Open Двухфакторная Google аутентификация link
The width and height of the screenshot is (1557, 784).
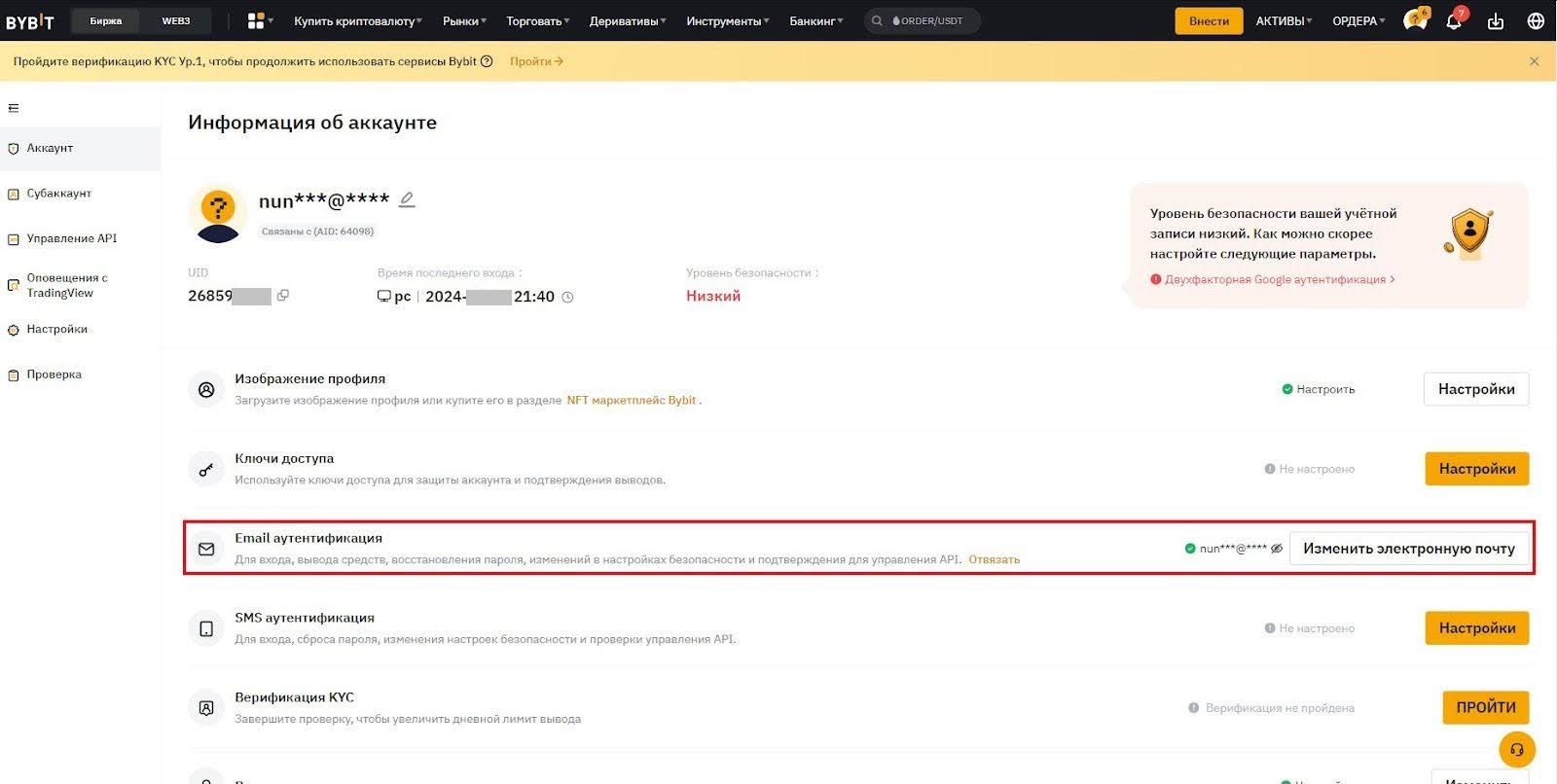1273,279
